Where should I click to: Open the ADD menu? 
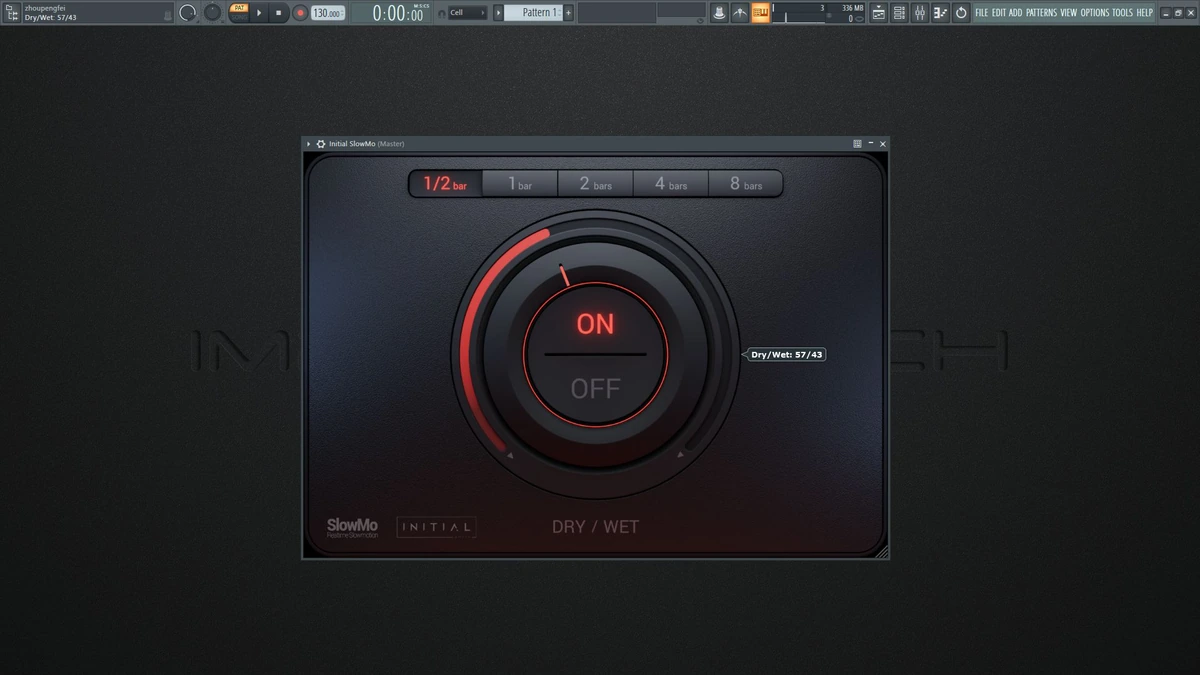[1015, 13]
